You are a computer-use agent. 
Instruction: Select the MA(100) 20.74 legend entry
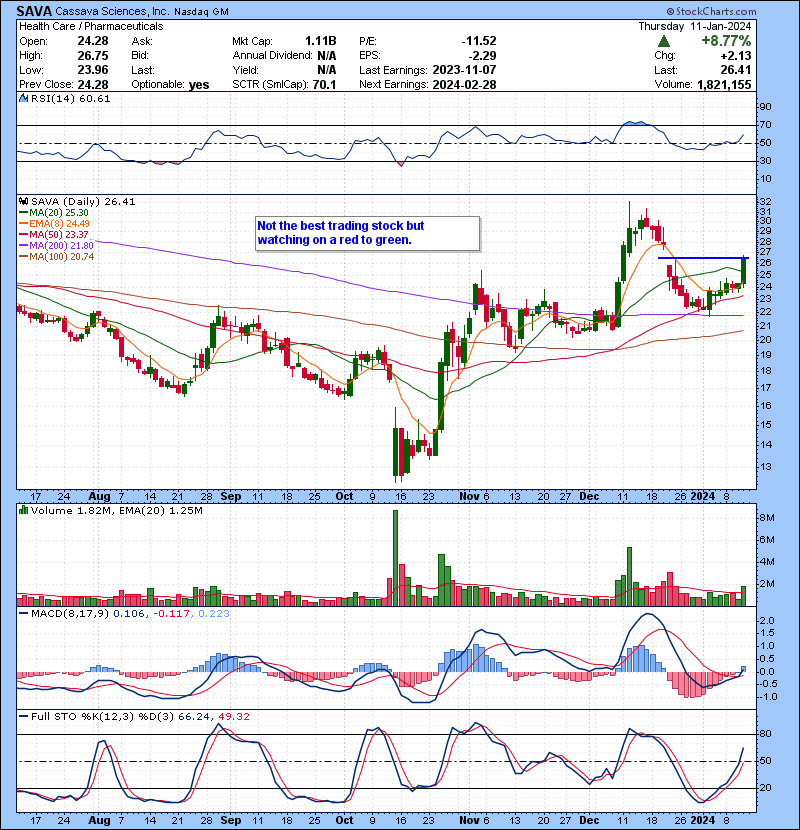pyautogui.click(x=57, y=257)
